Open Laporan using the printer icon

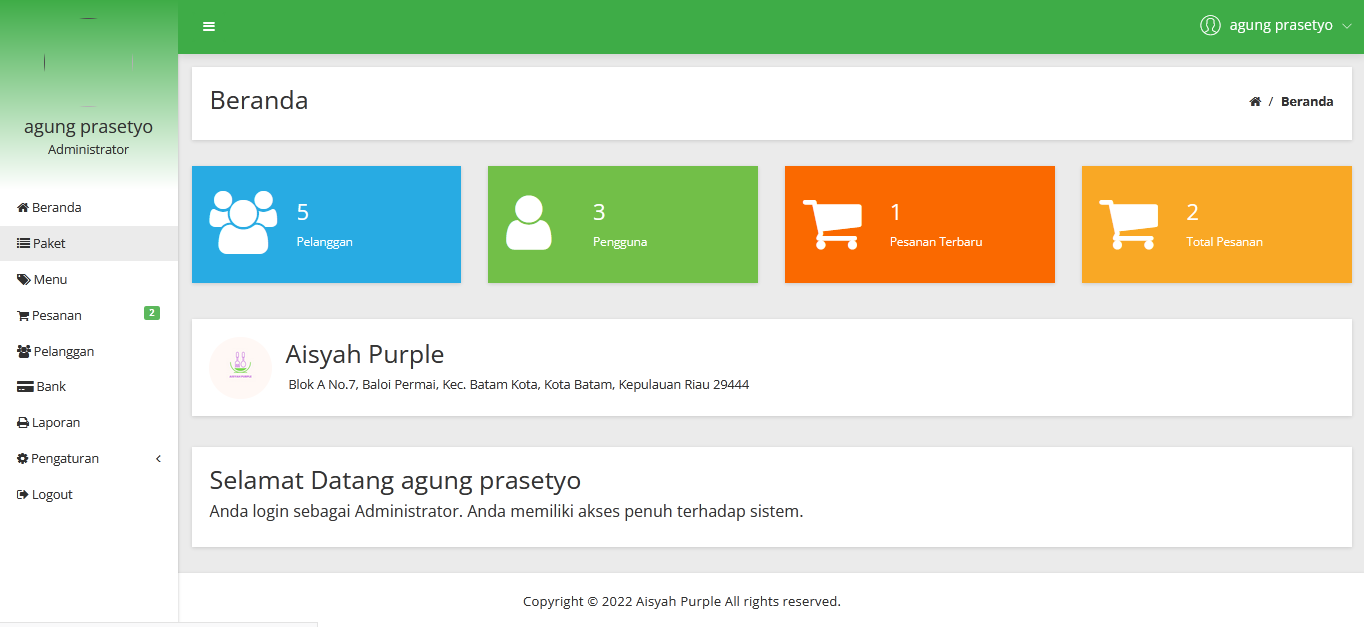(x=21, y=422)
